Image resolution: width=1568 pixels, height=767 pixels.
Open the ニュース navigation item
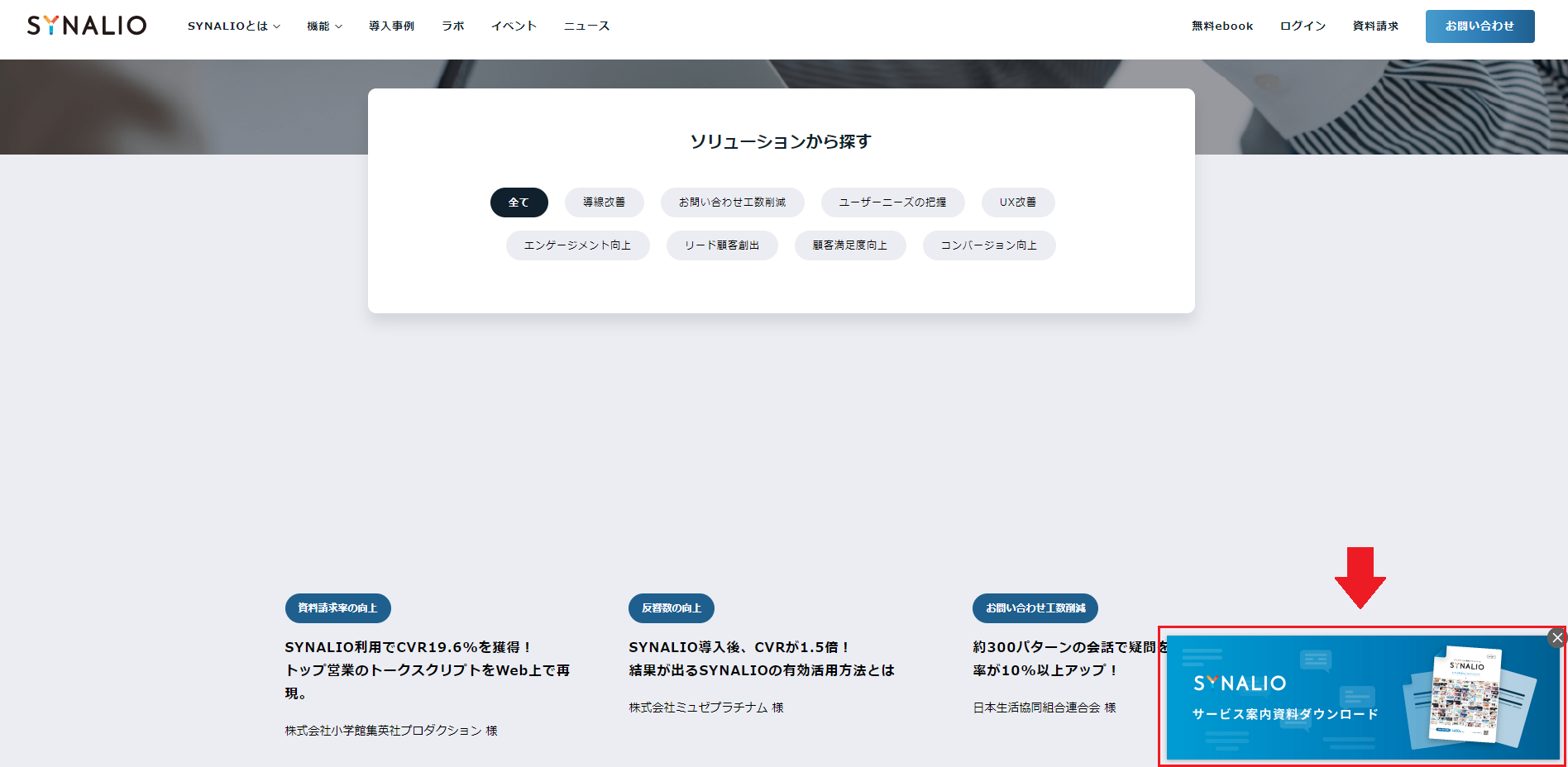click(x=587, y=26)
